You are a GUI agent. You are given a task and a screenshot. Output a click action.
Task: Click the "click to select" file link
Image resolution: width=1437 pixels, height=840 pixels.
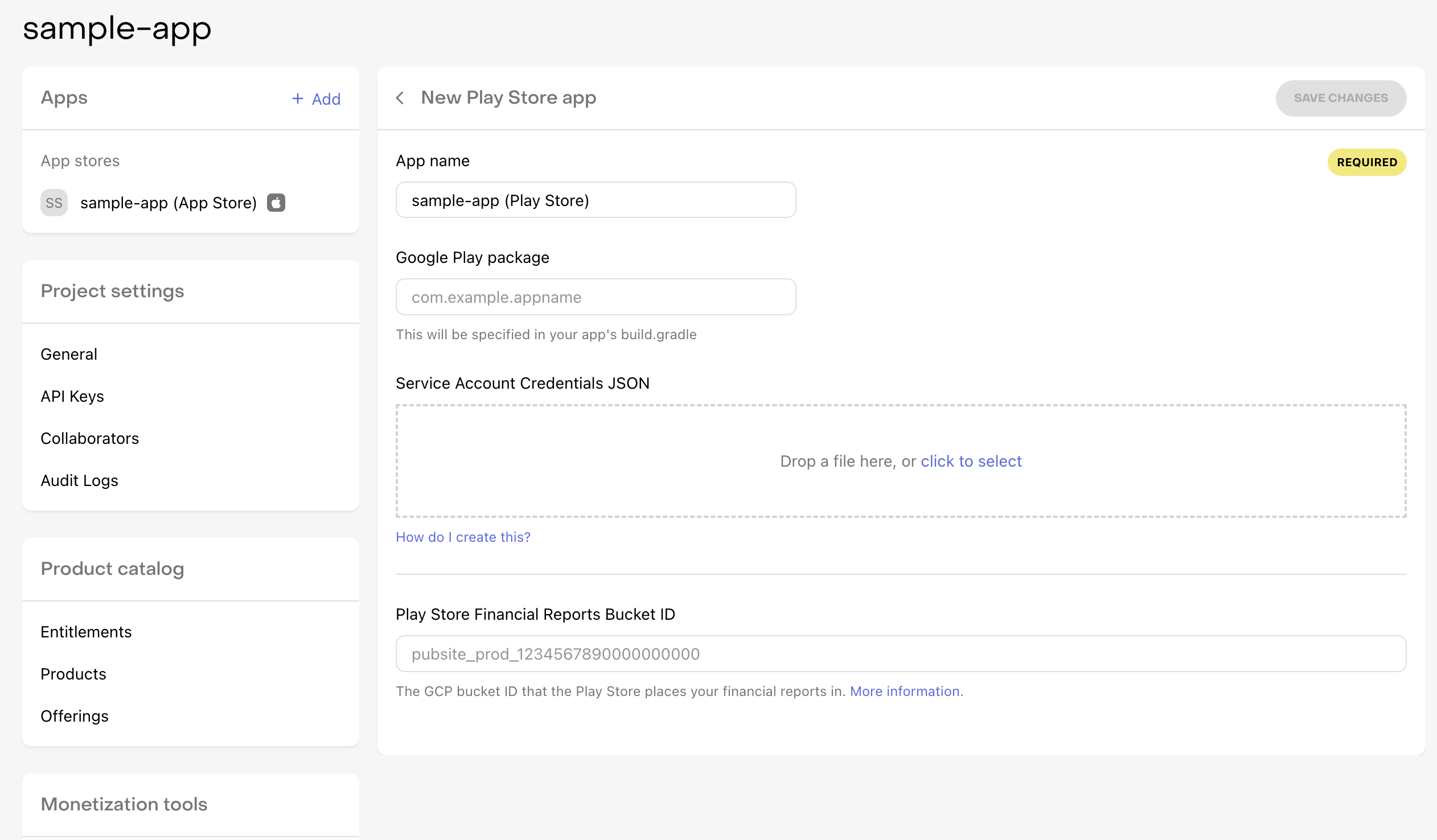click(x=971, y=461)
